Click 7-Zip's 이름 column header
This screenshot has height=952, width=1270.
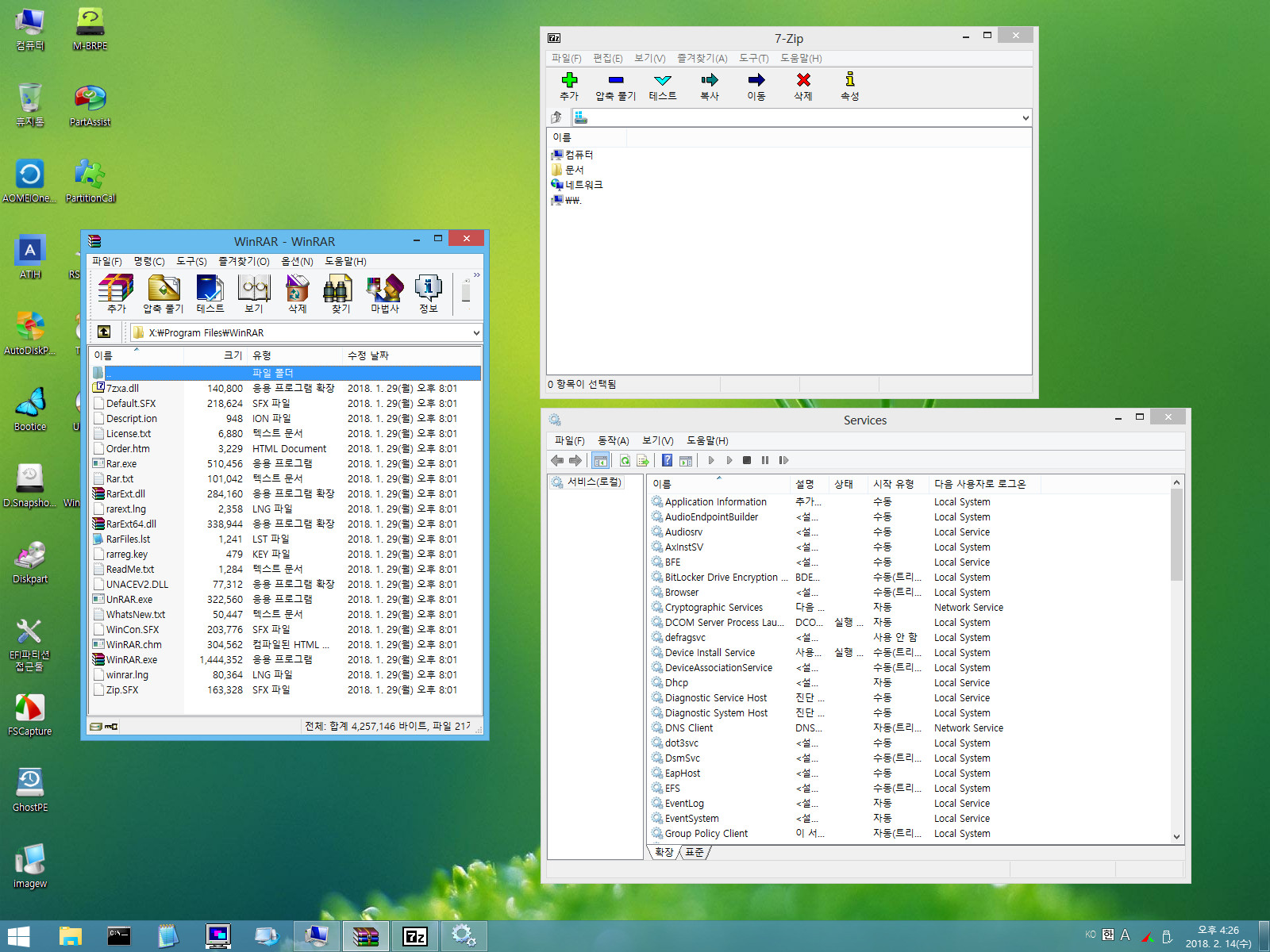click(x=587, y=137)
